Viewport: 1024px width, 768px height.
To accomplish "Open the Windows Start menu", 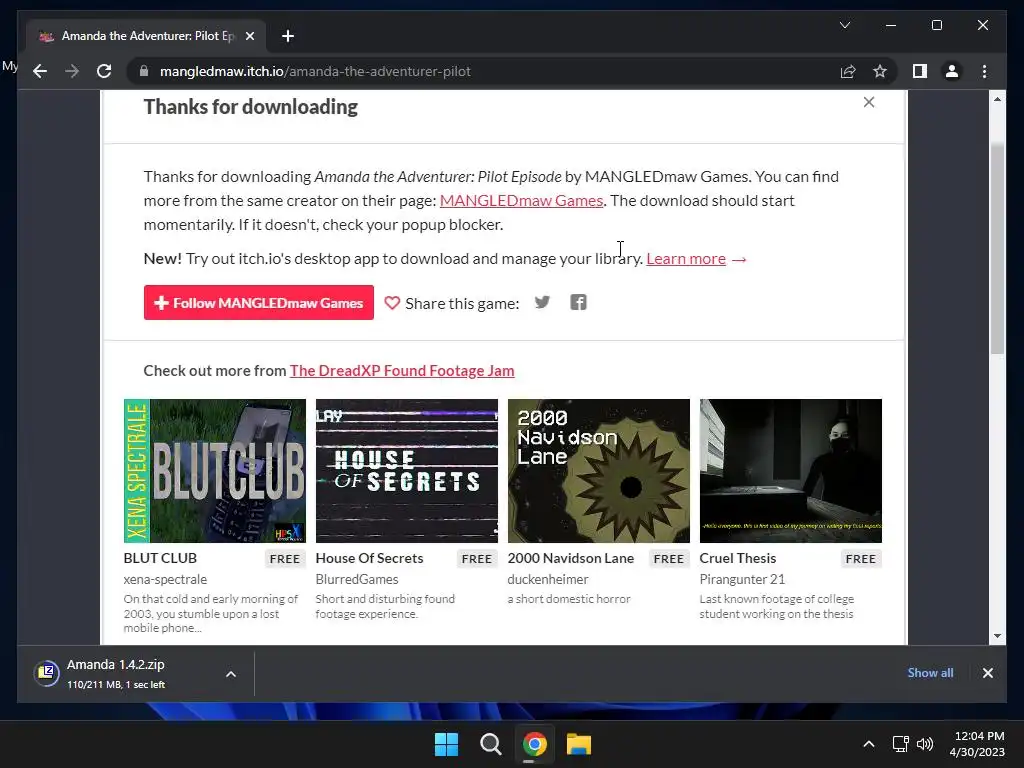I will (447, 744).
